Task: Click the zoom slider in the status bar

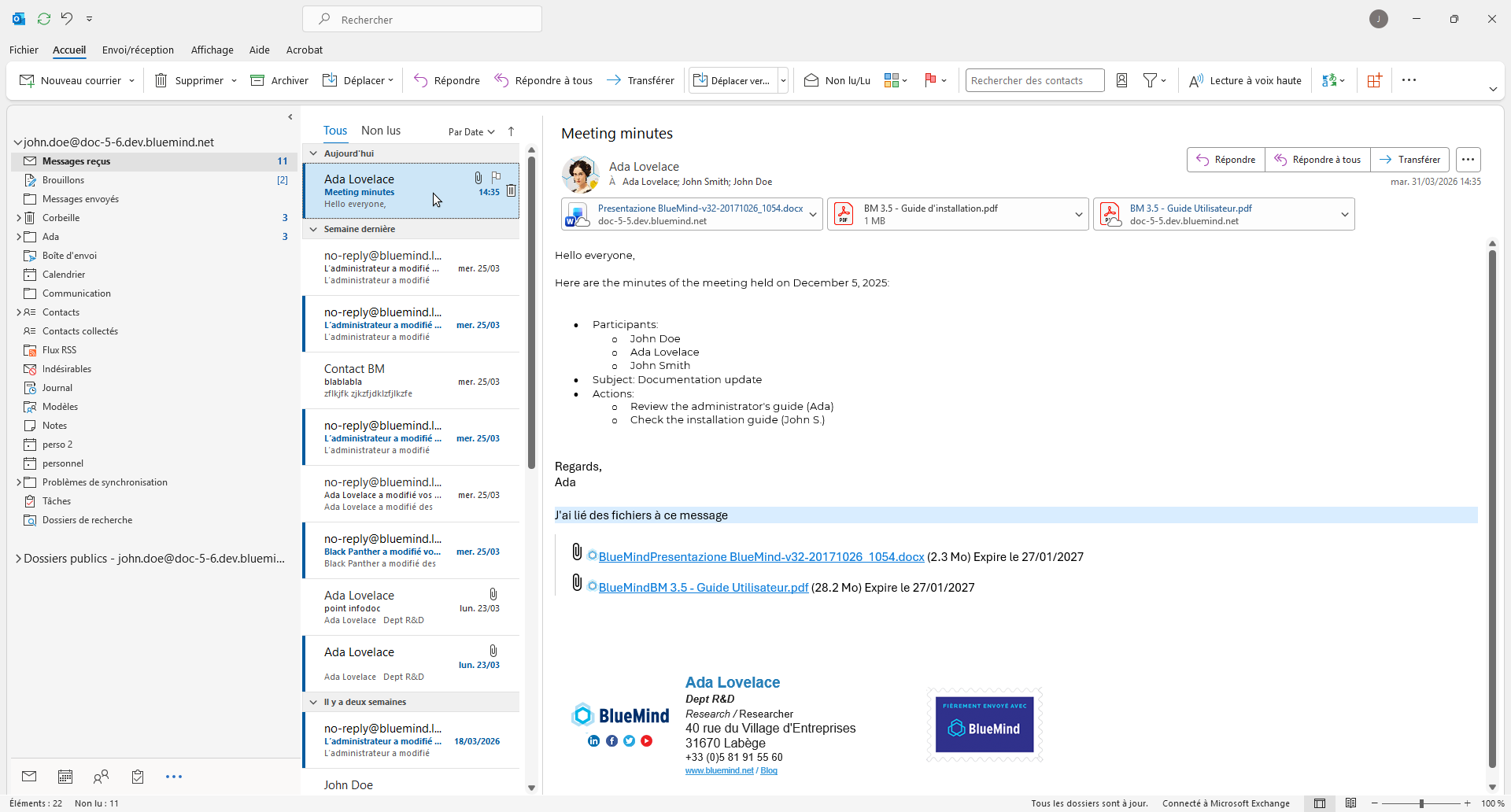Action: (x=1421, y=803)
